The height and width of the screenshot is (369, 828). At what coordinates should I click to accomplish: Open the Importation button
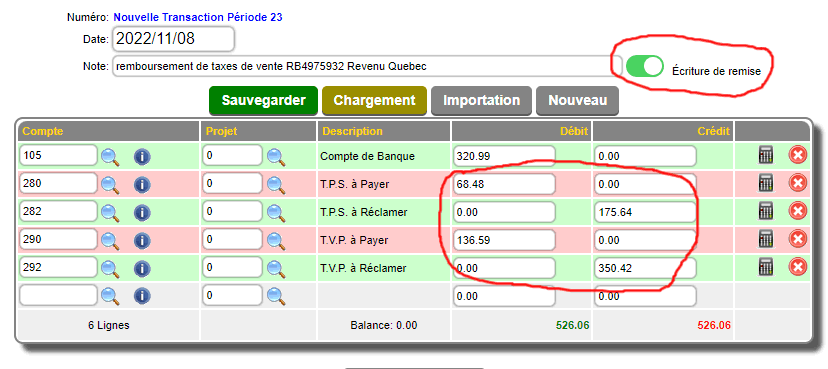click(482, 101)
